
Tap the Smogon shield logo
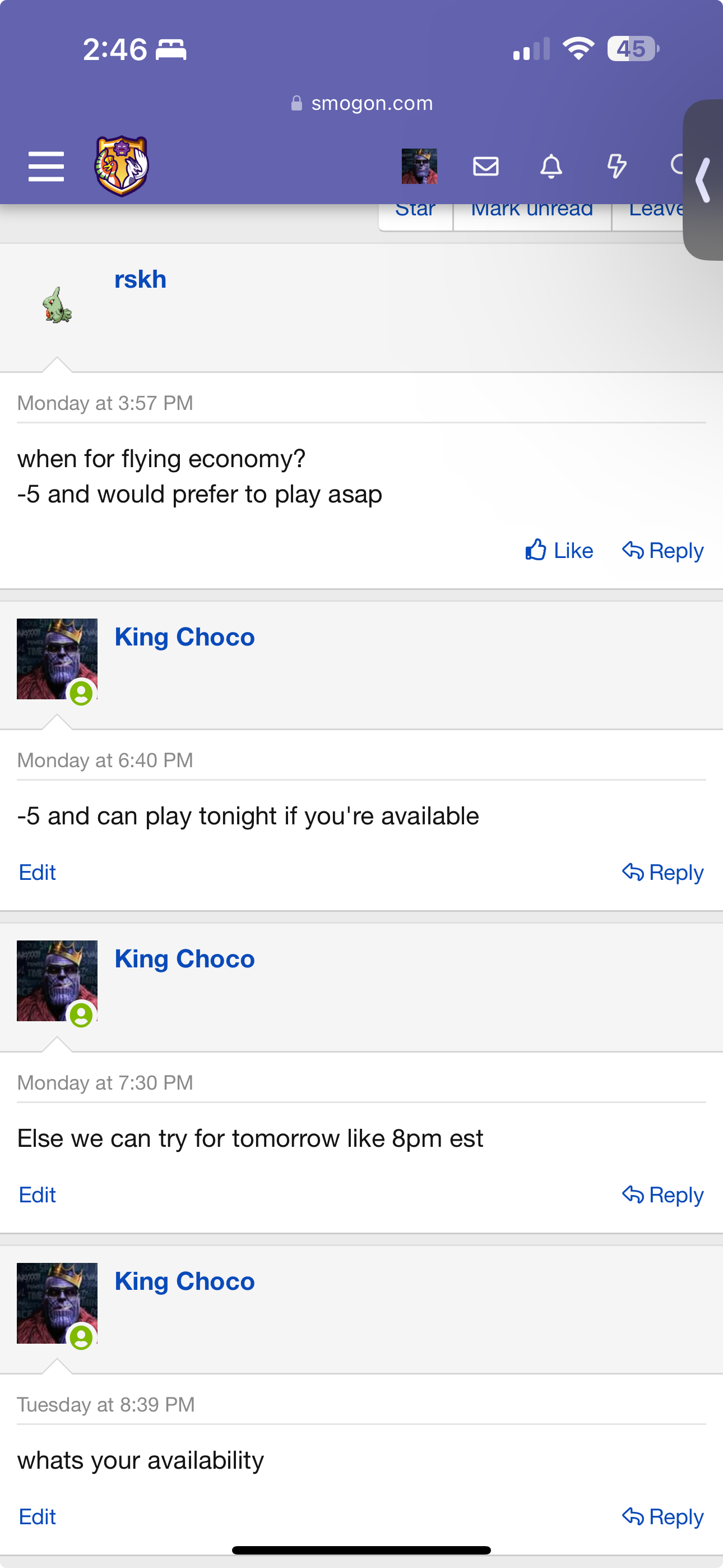pos(122,165)
